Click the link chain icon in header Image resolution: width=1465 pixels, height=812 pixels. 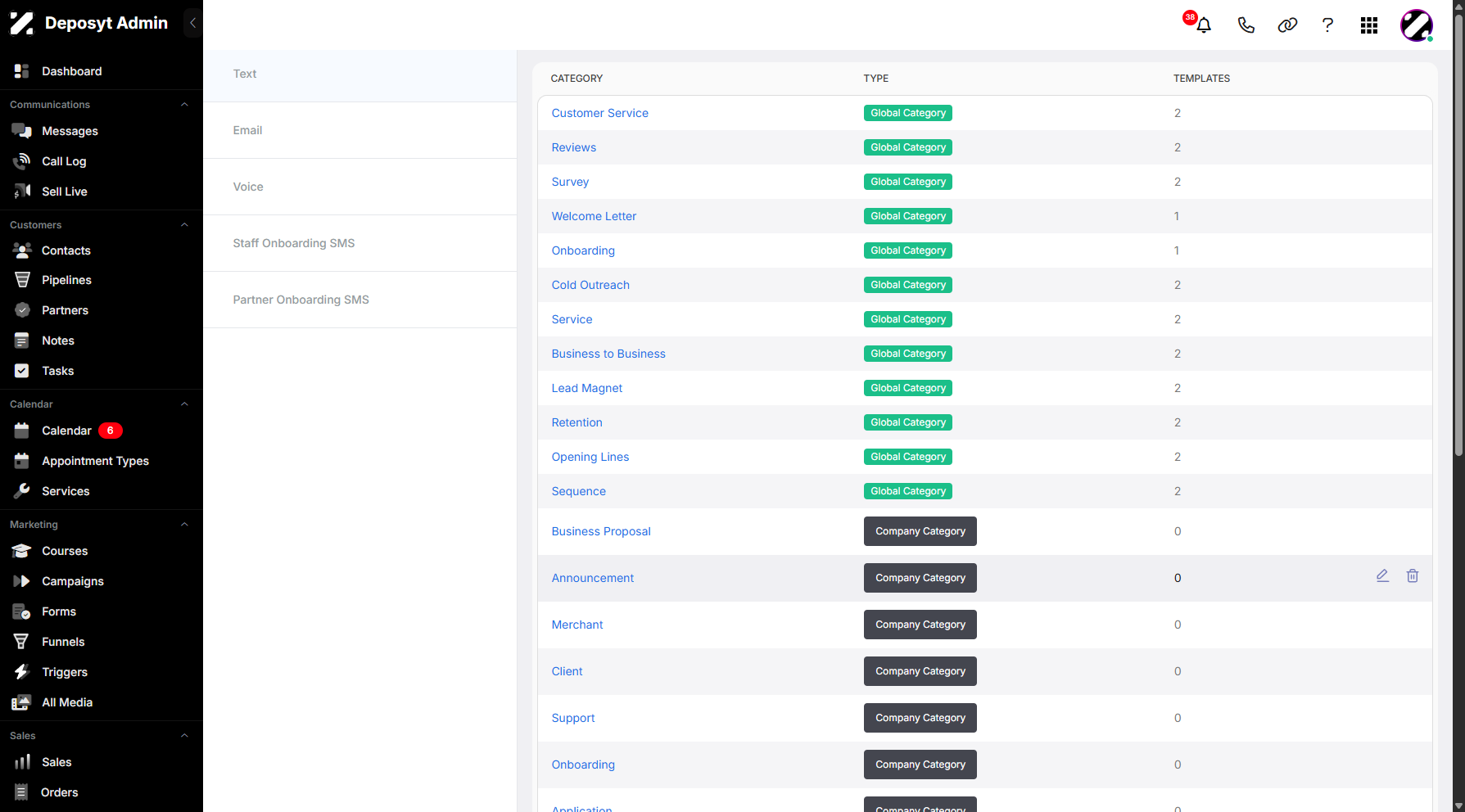(1287, 25)
